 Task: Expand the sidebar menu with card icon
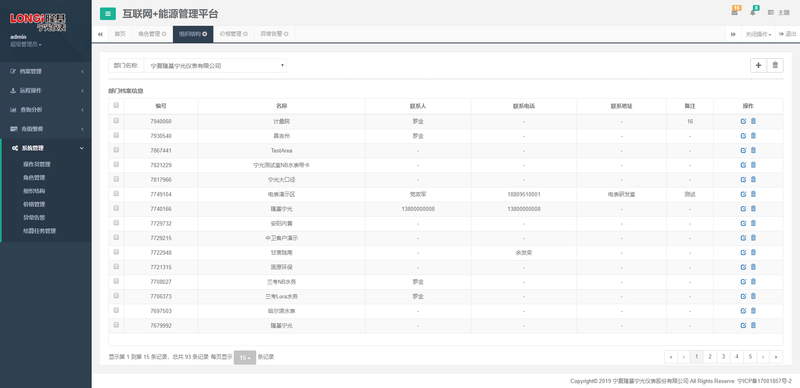point(46,129)
